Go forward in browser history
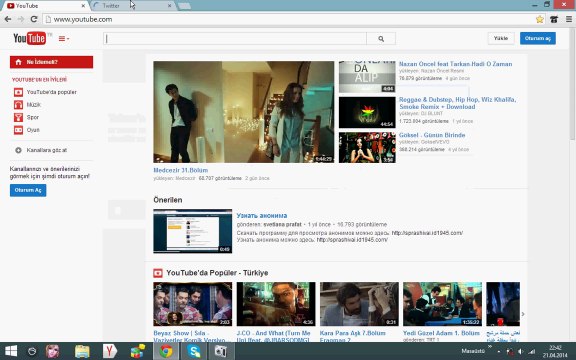 click(21, 19)
